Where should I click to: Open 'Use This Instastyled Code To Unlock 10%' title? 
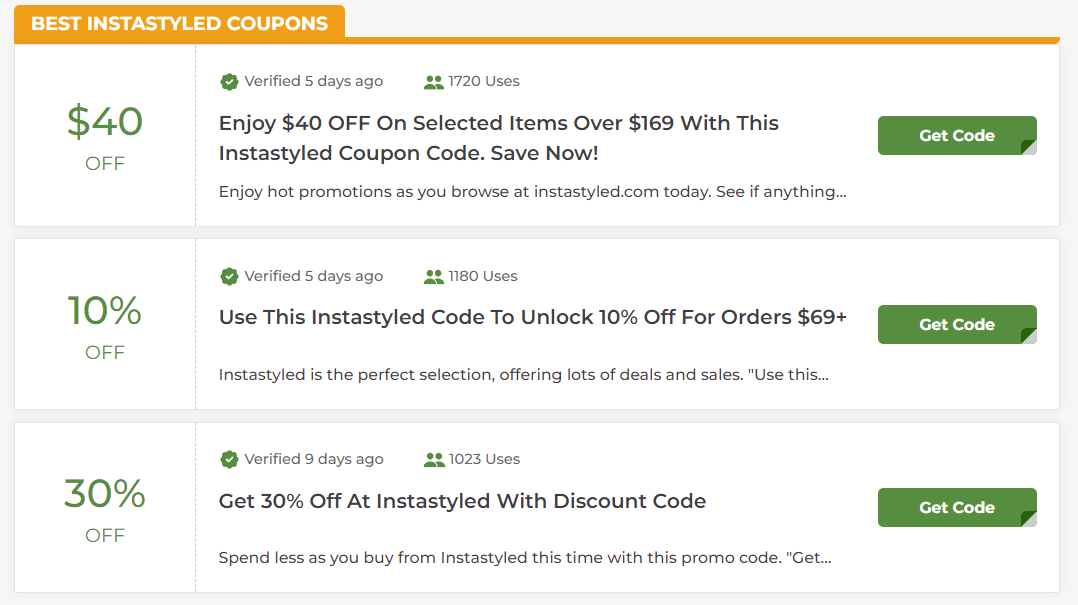(x=533, y=317)
